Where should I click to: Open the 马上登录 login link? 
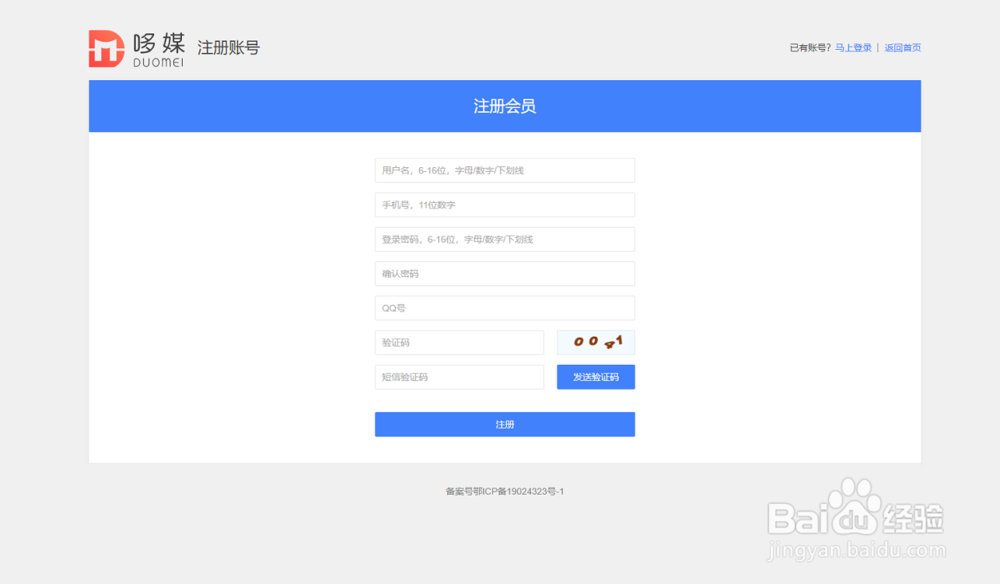[853, 47]
